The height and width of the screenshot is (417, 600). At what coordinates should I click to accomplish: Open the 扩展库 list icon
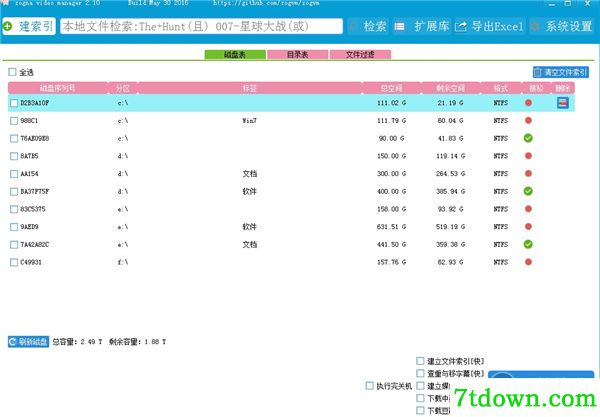[x=399, y=26]
